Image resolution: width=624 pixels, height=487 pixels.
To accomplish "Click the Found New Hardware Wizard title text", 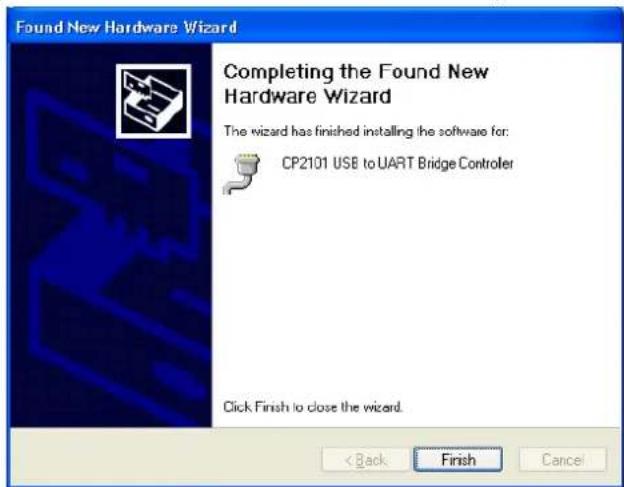I will coord(126,27).
